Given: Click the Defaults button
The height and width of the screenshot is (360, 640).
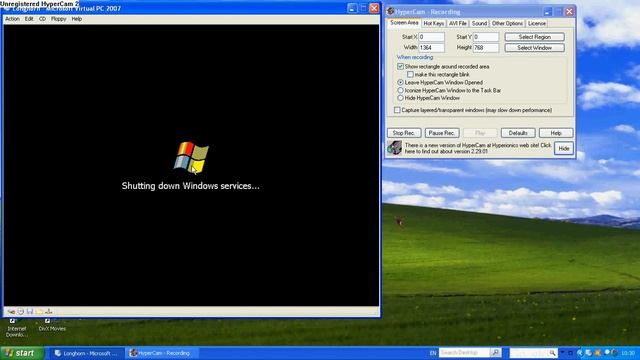Looking at the screenshot, I should tap(518, 133).
